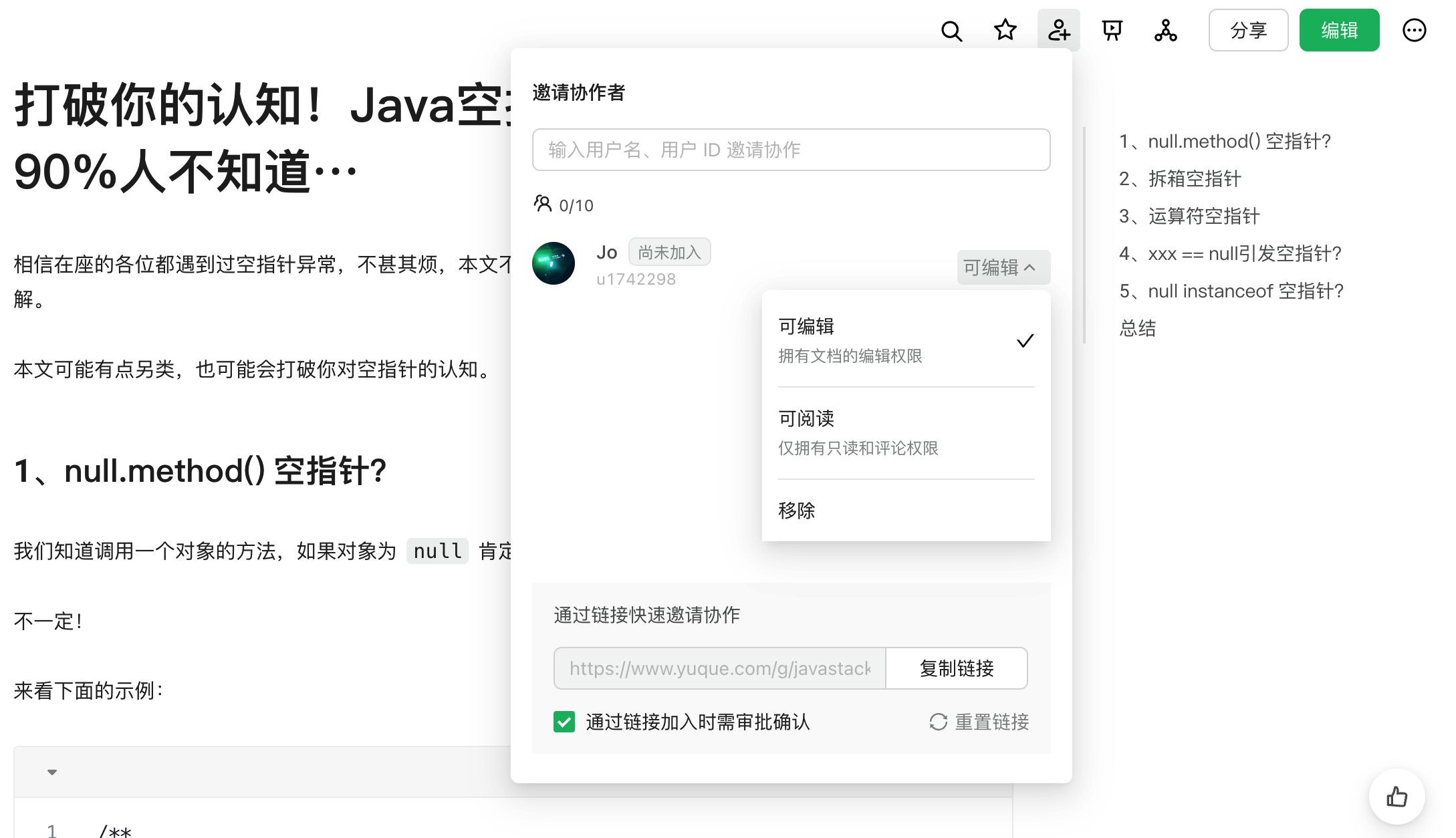The image size is (1456, 838).
Task: Collapse the code block triangle arrow
Action: [52, 772]
